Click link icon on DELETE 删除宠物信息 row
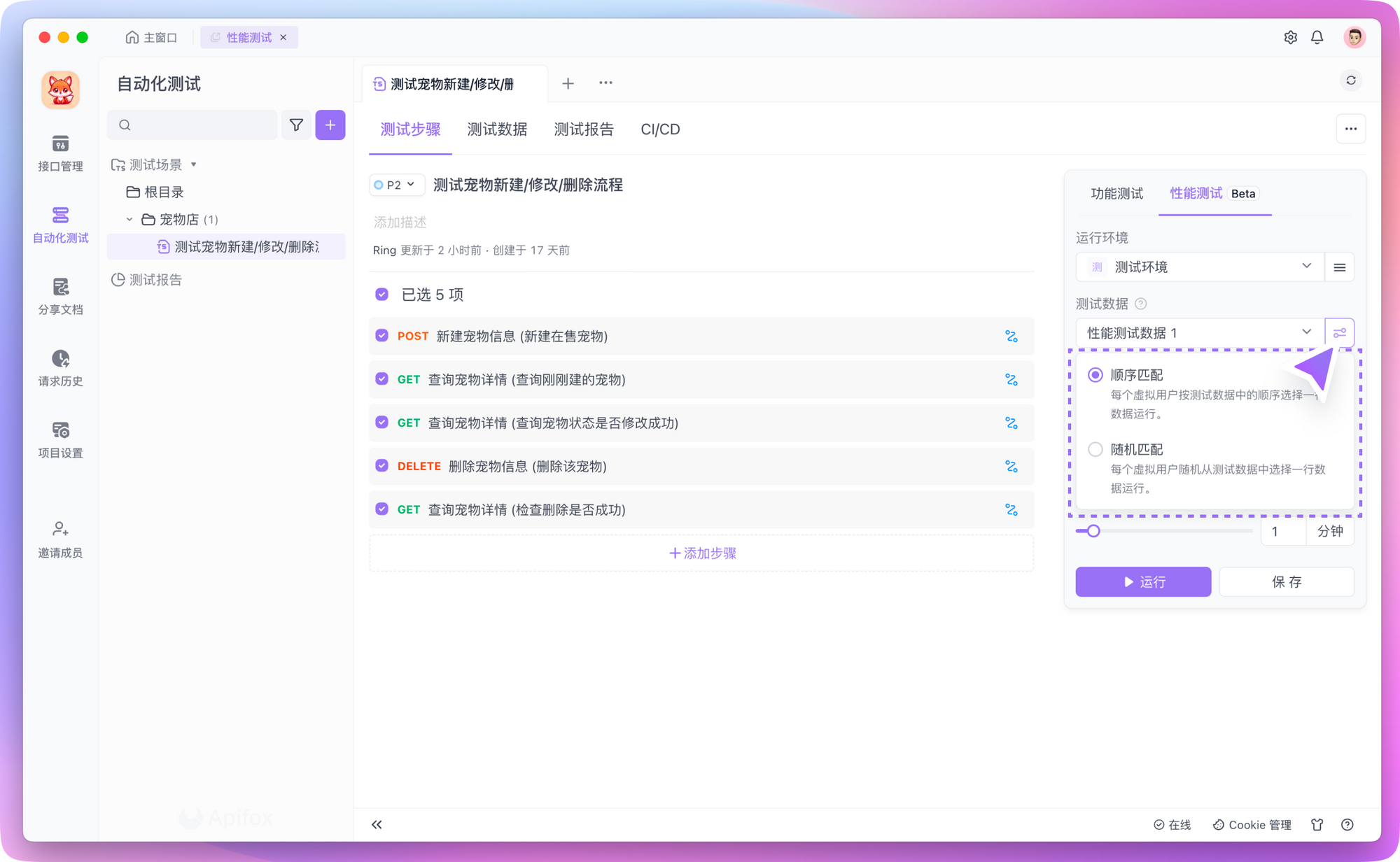1400x862 pixels. point(1011,467)
